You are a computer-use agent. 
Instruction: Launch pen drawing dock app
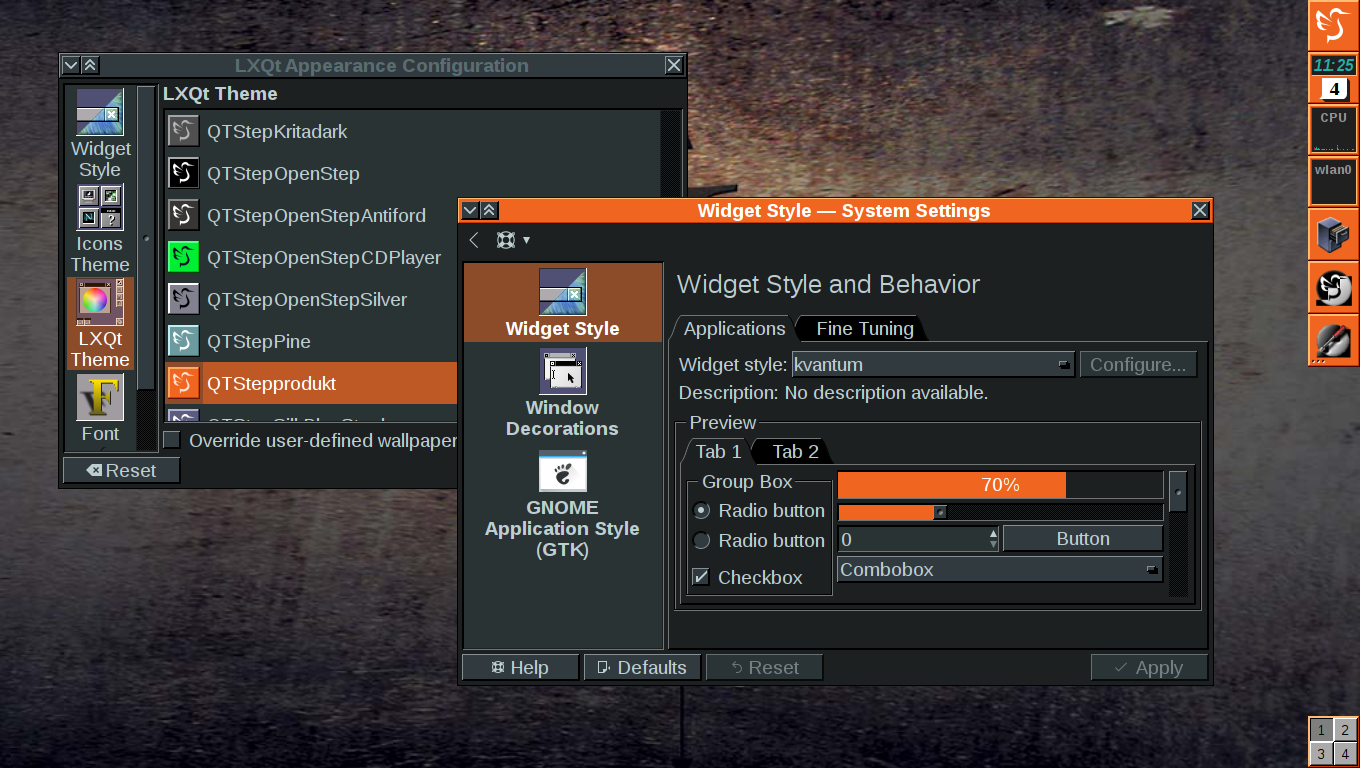click(1334, 341)
